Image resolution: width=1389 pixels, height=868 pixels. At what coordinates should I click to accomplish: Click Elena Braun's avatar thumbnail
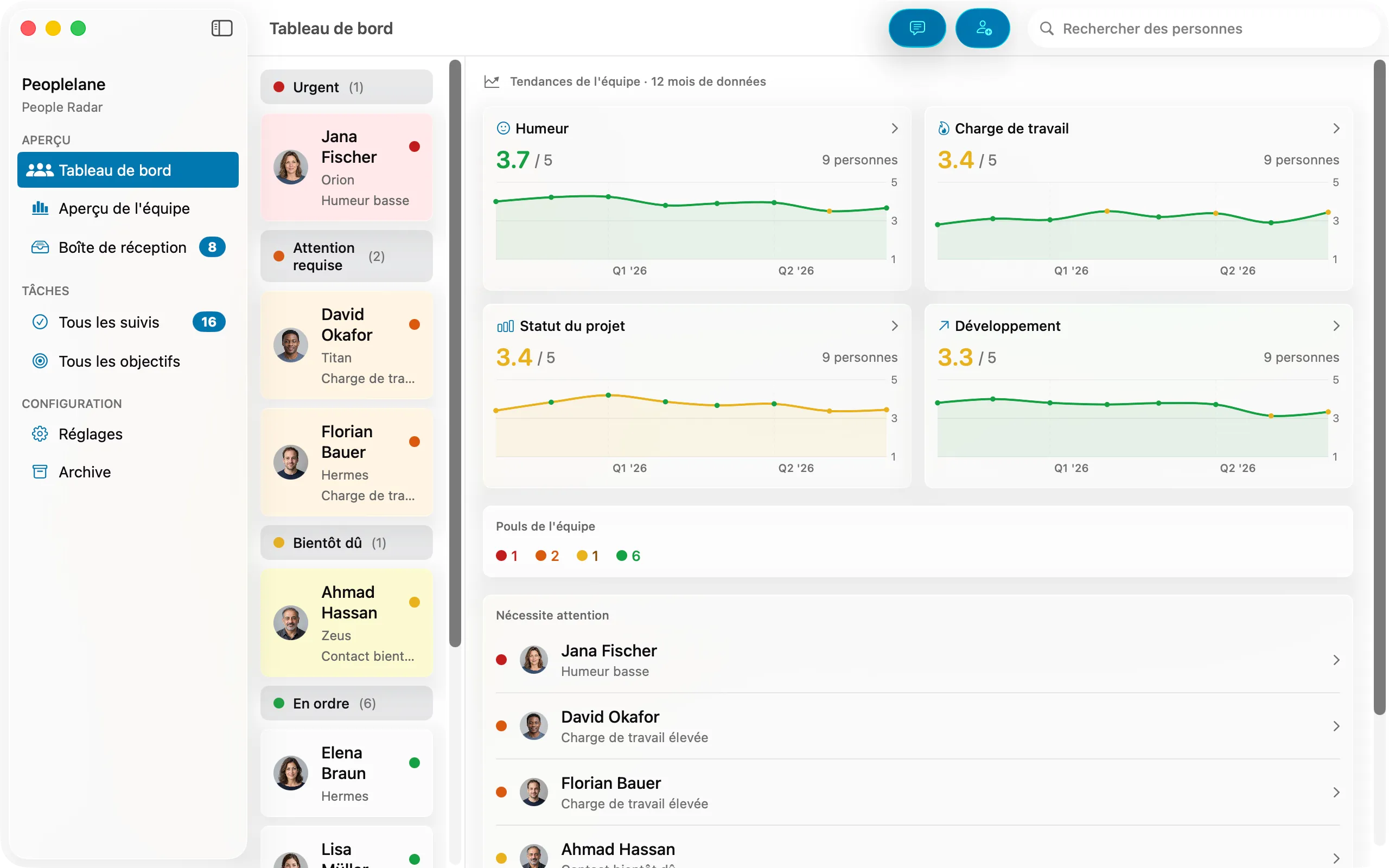[x=290, y=773]
